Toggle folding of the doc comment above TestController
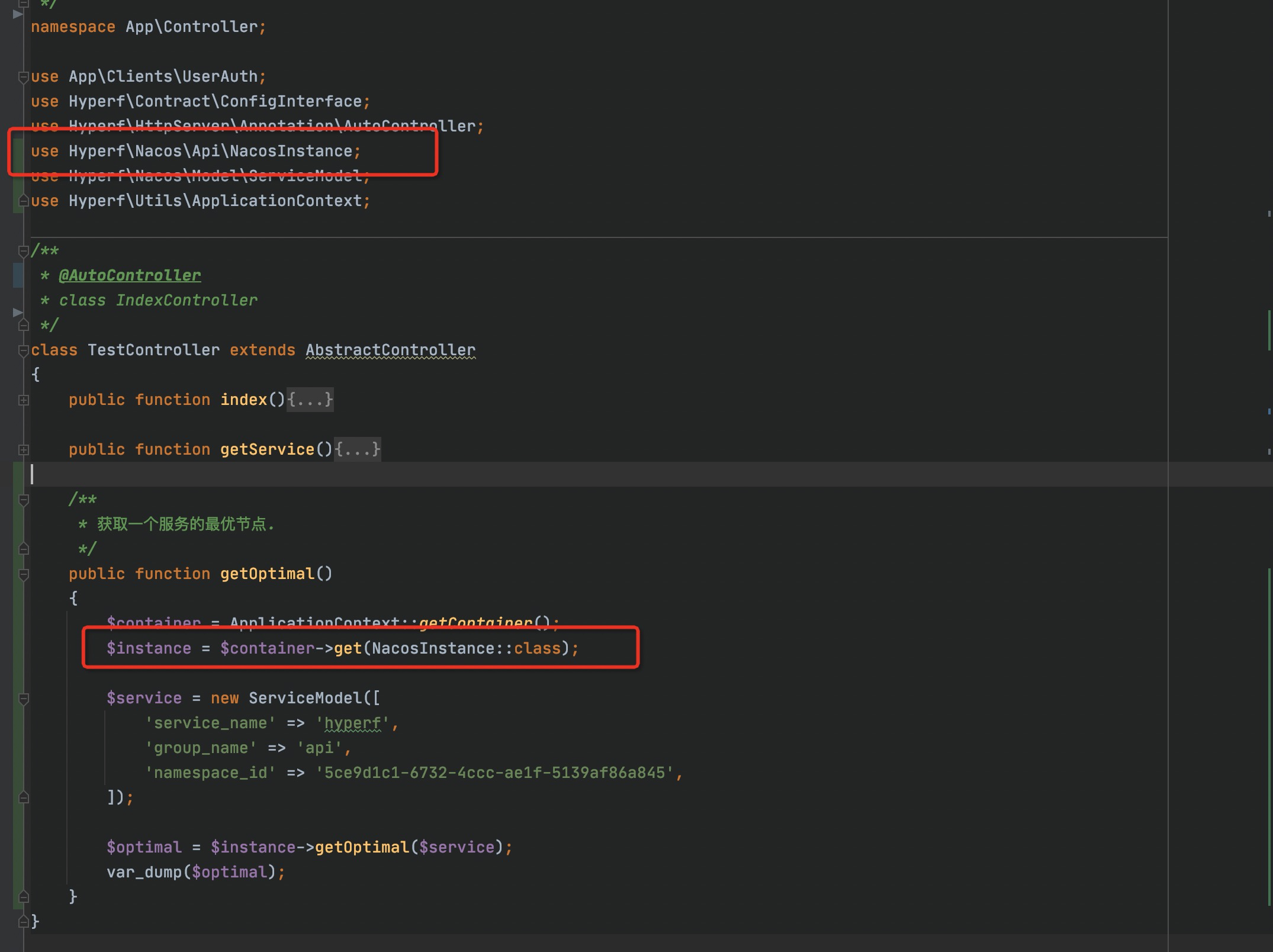The image size is (1273, 952). (x=22, y=250)
